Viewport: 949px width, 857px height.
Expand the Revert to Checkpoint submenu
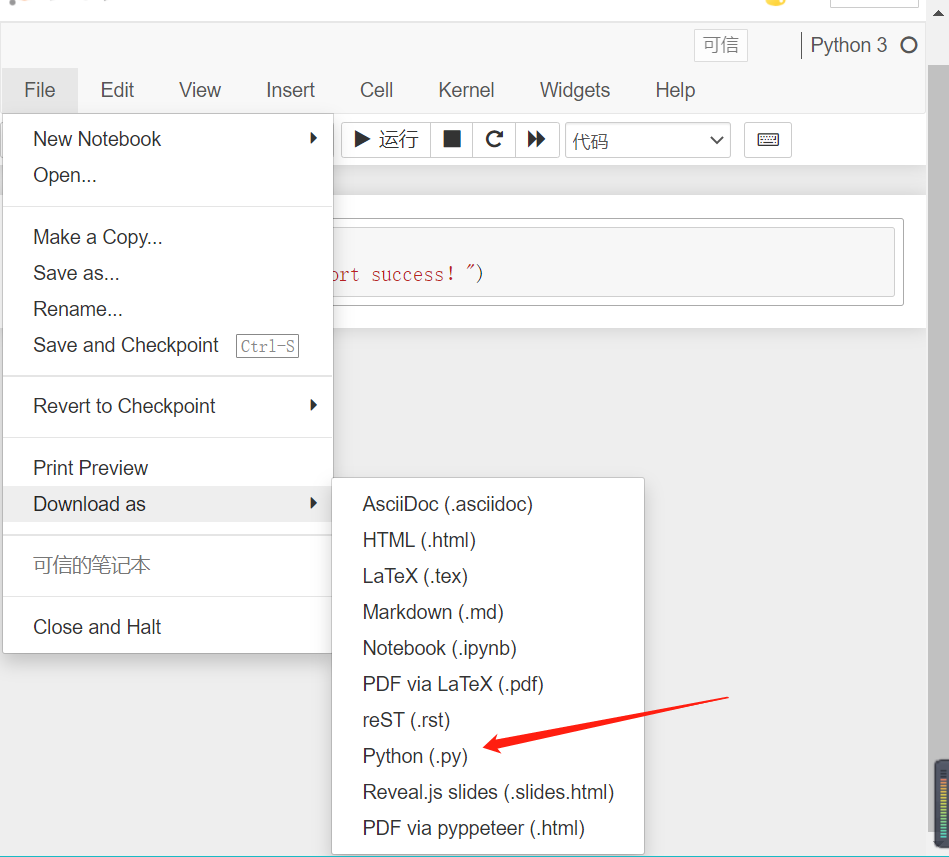tap(124, 406)
